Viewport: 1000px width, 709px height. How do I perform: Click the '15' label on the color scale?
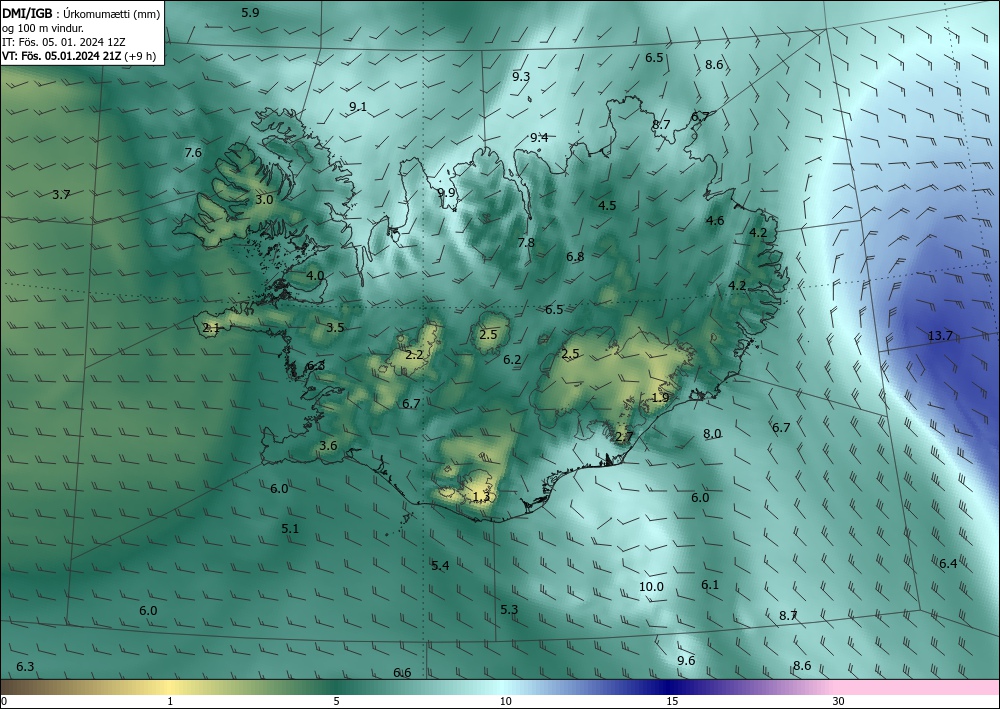point(672,701)
